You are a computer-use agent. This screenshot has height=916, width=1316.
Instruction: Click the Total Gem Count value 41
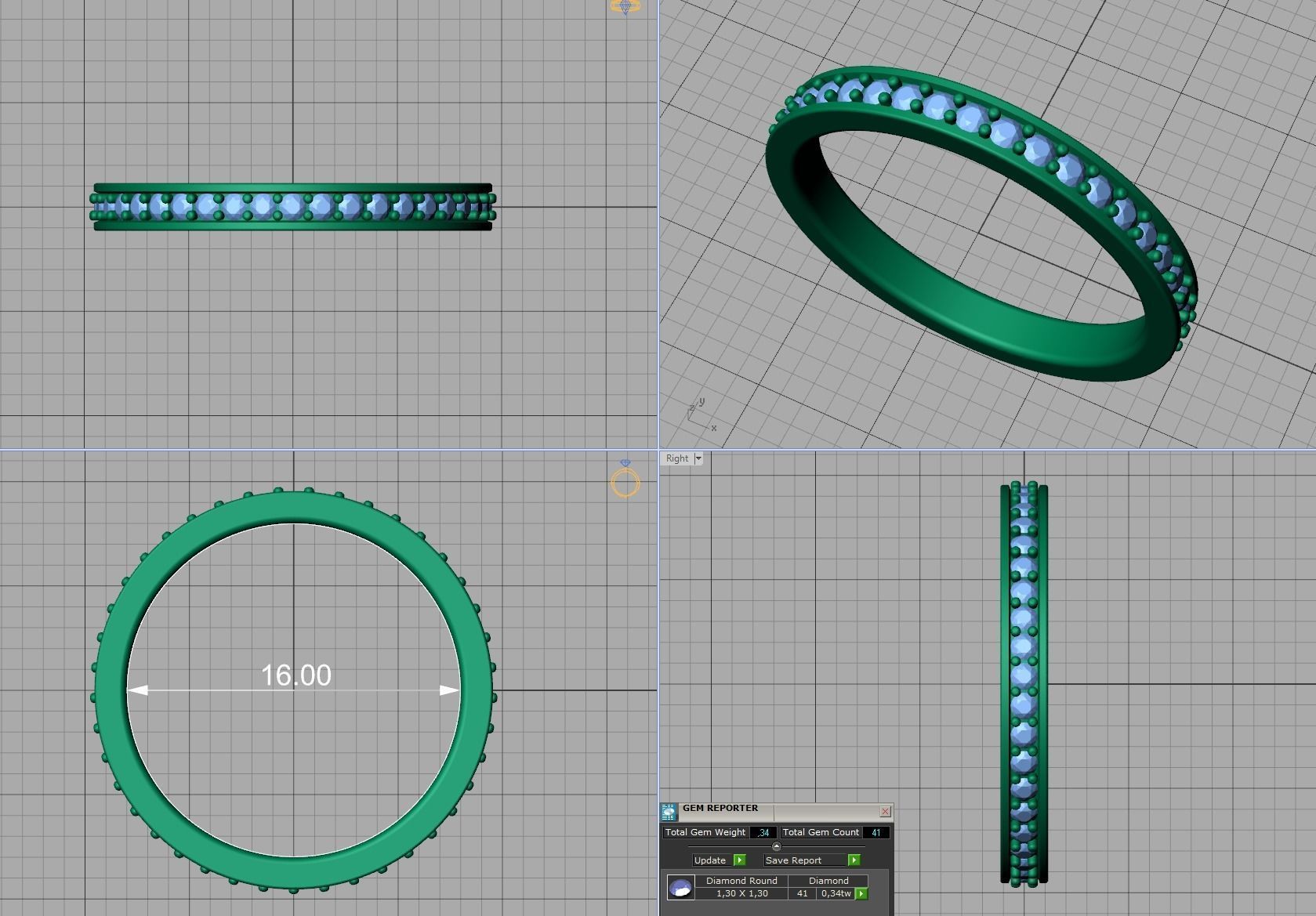(876, 832)
